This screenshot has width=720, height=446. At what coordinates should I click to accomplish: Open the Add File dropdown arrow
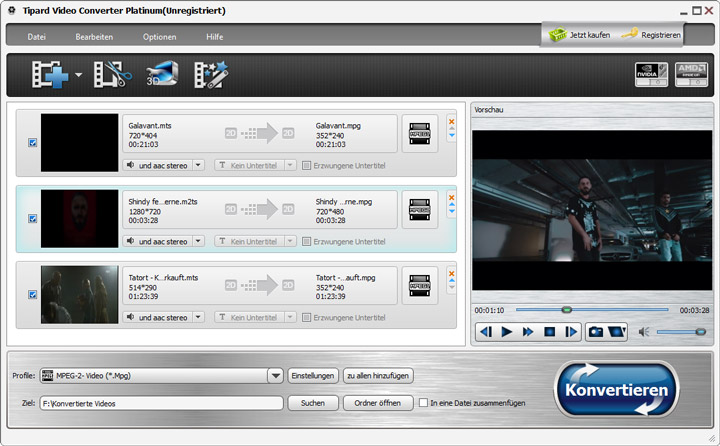tap(79, 74)
